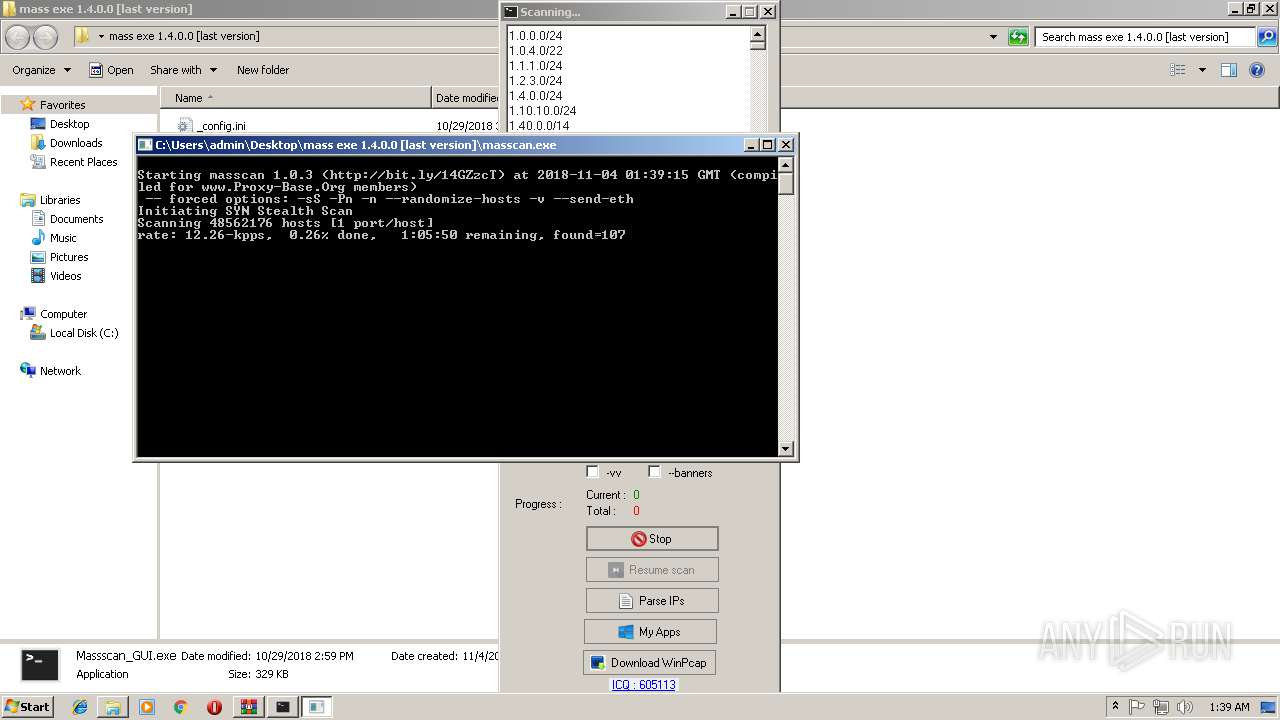Click the Explorer Forward navigation button
Viewport: 1280px width, 720px height.
pos(46,37)
